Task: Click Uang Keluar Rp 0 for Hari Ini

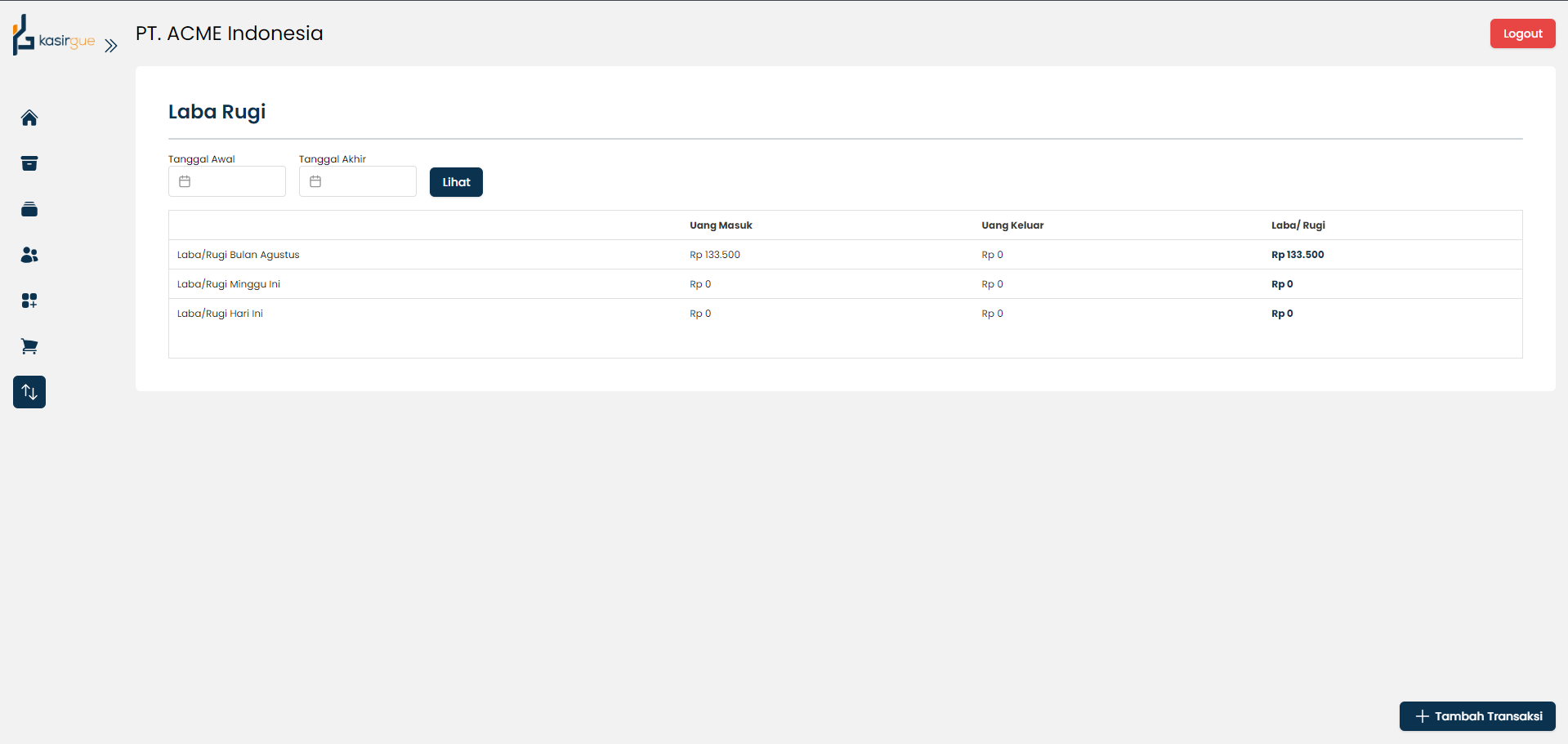Action: (992, 314)
